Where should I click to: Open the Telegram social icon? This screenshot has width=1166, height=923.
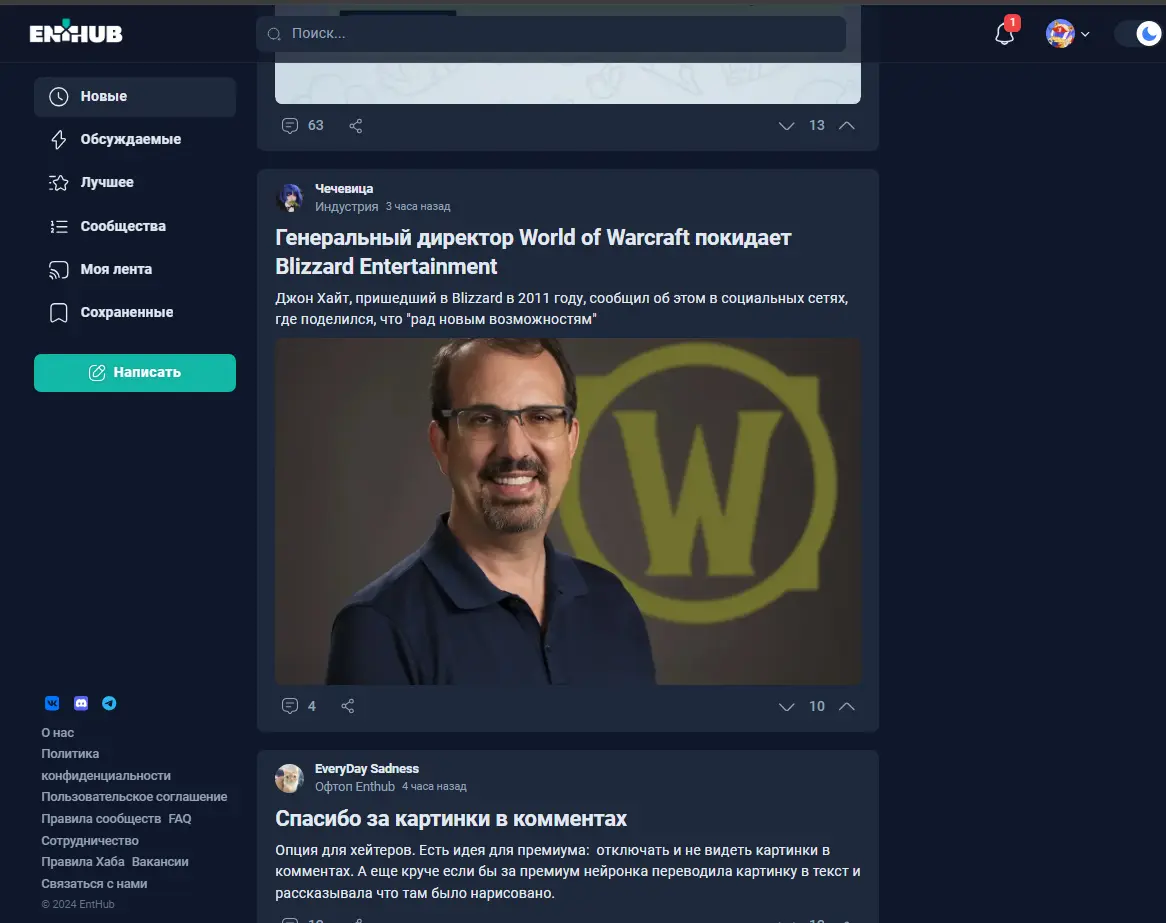click(109, 704)
